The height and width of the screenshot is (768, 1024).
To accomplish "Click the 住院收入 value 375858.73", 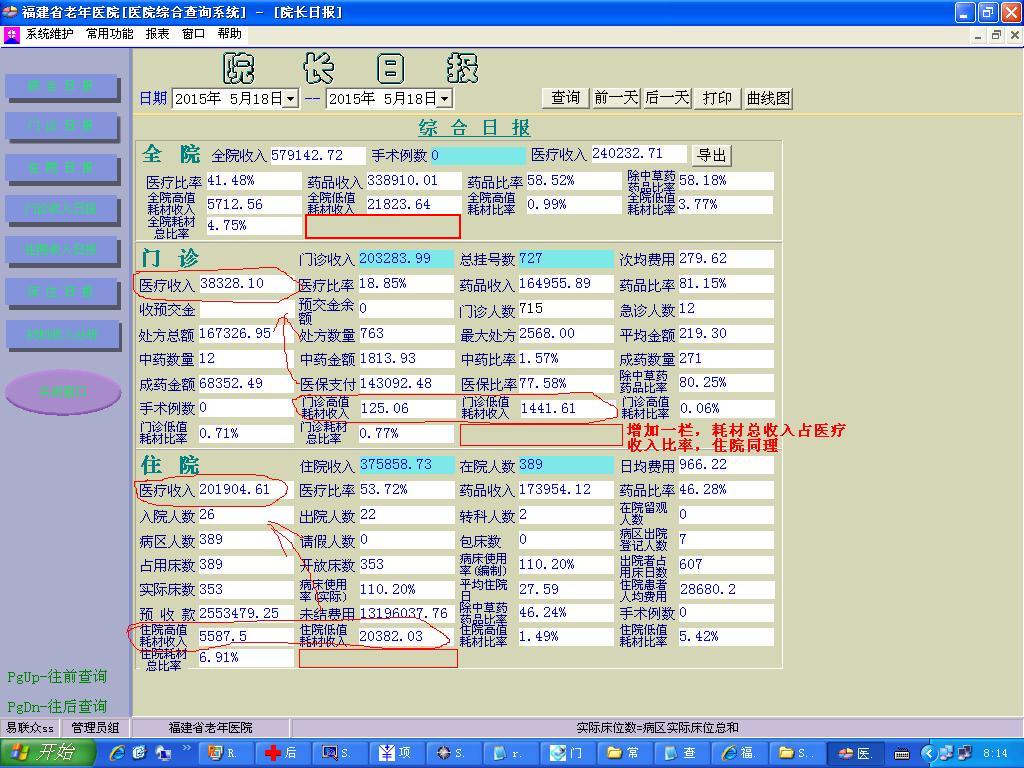I will pyautogui.click(x=406, y=464).
